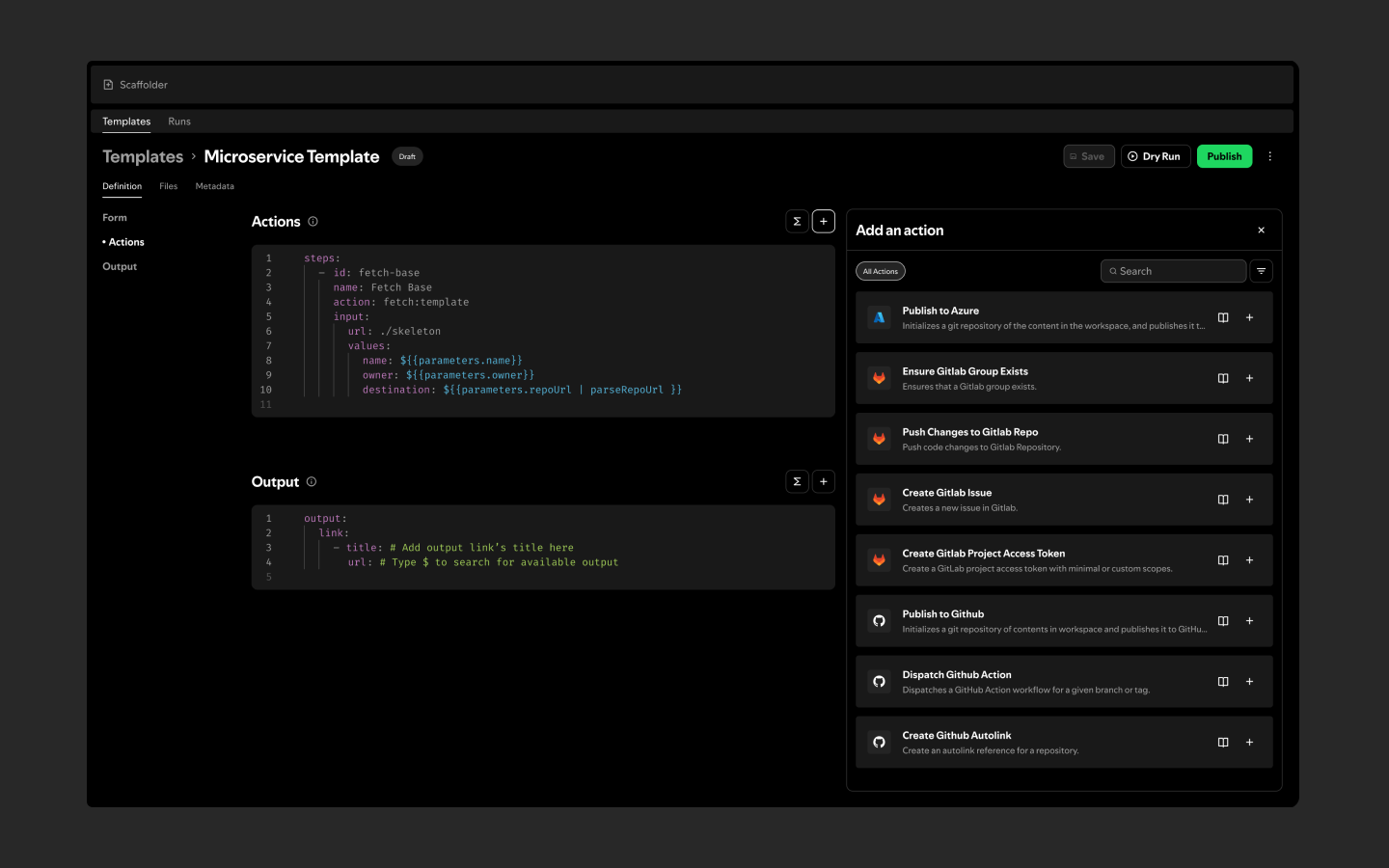Click the 'url: ./skeleton' code line
The width and height of the screenshot is (1389, 868).
click(395, 332)
